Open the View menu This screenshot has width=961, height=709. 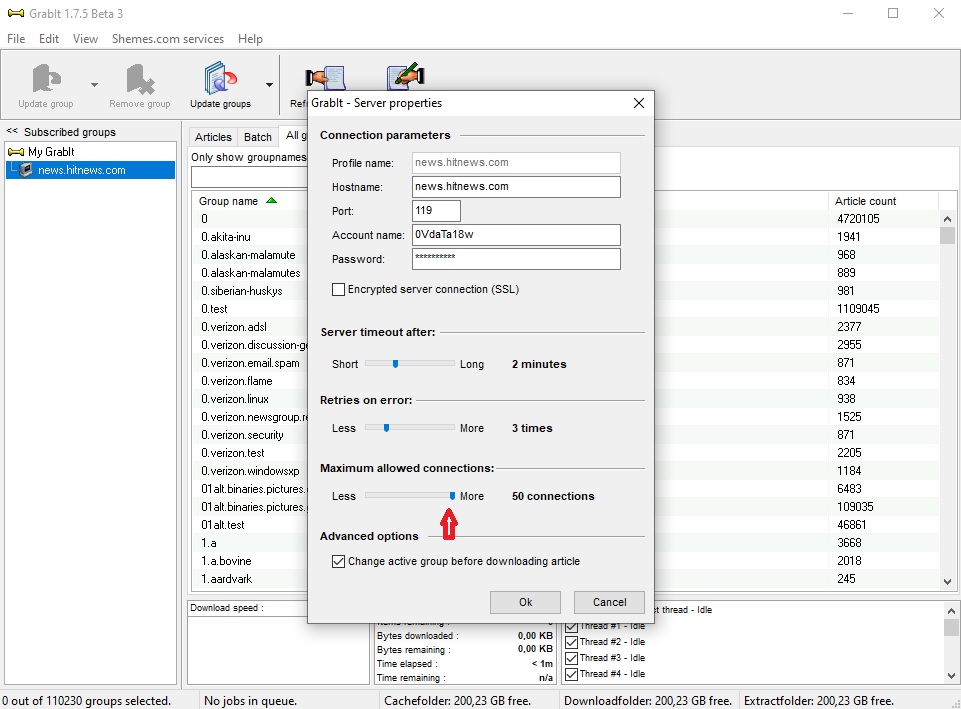(85, 39)
